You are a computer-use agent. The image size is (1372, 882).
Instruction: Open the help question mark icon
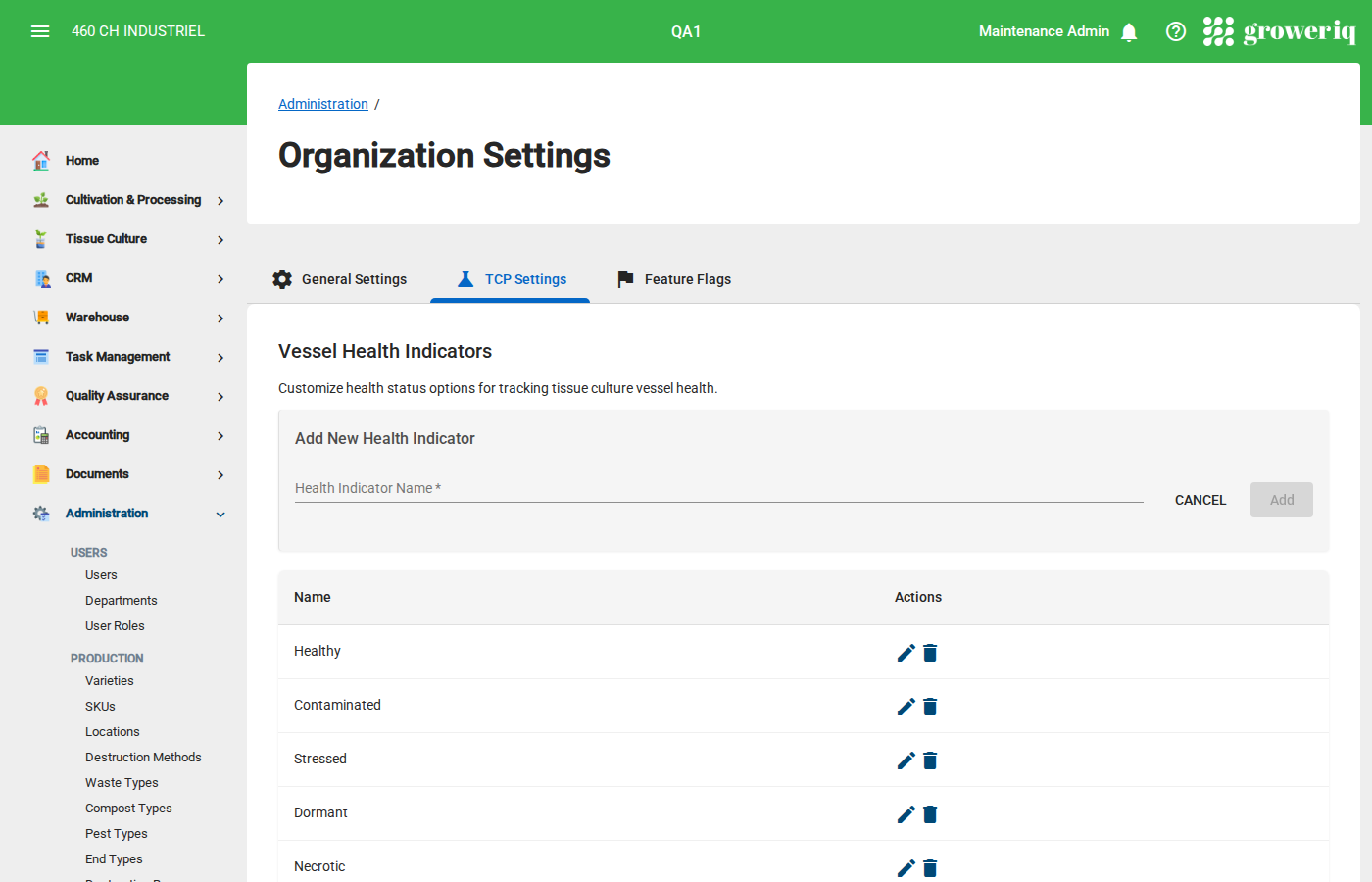(1176, 31)
